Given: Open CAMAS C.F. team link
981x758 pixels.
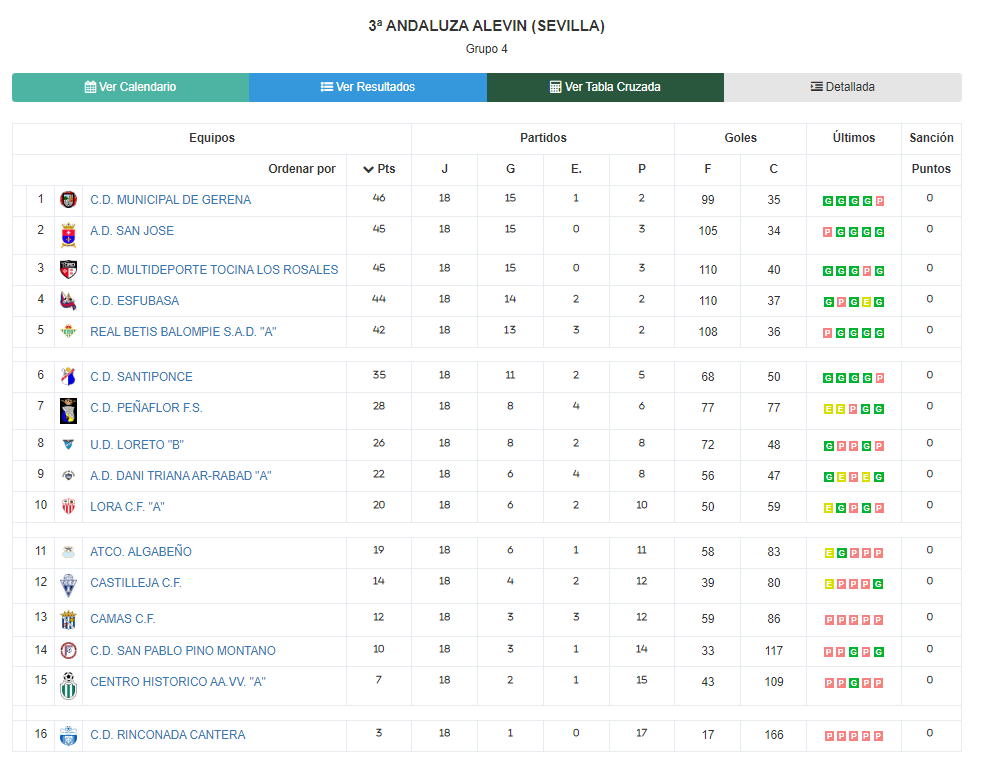Looking at the screenshot, I should 123,619.
